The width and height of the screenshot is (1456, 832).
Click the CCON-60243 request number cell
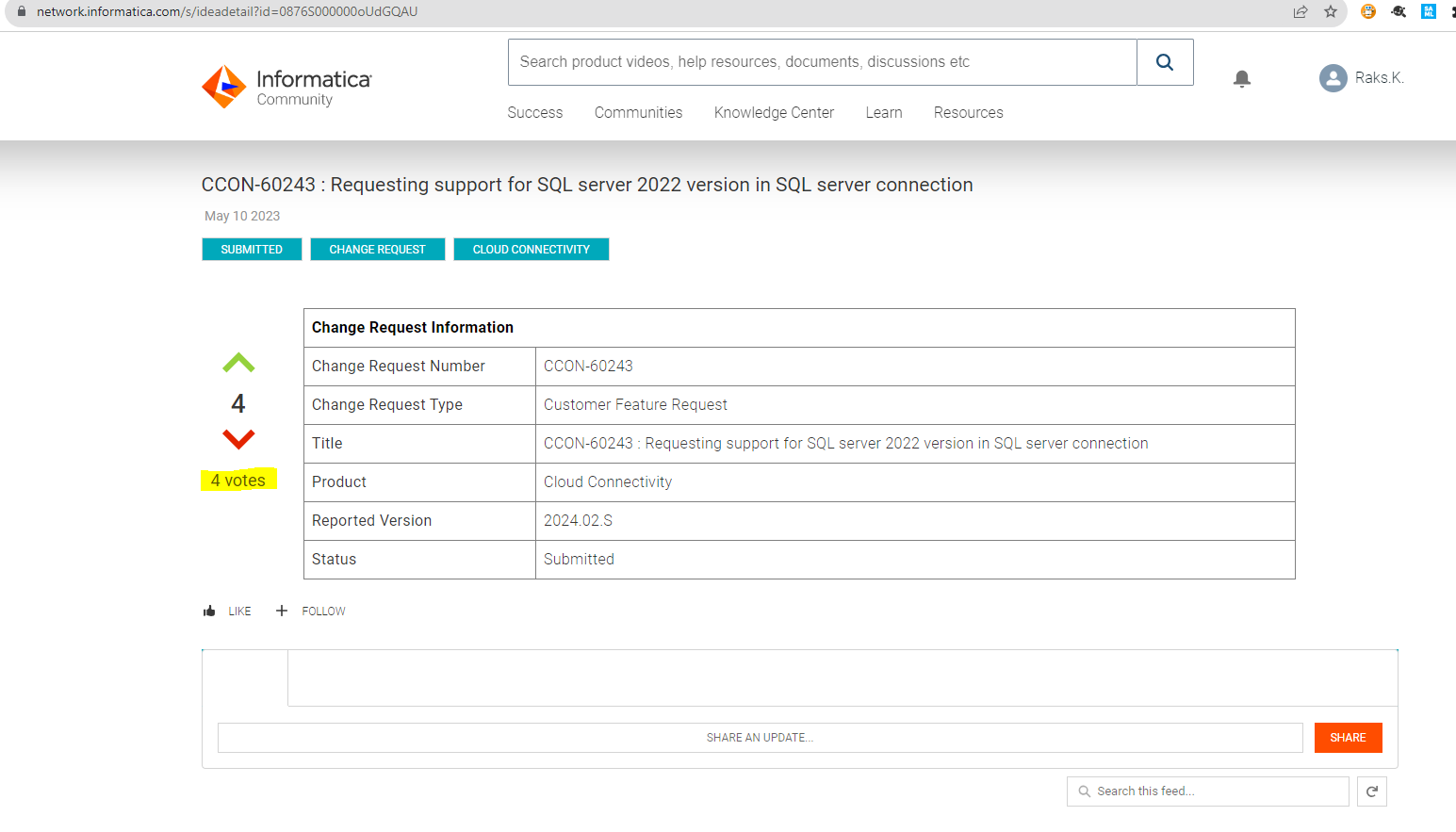[x=915, y=367]
